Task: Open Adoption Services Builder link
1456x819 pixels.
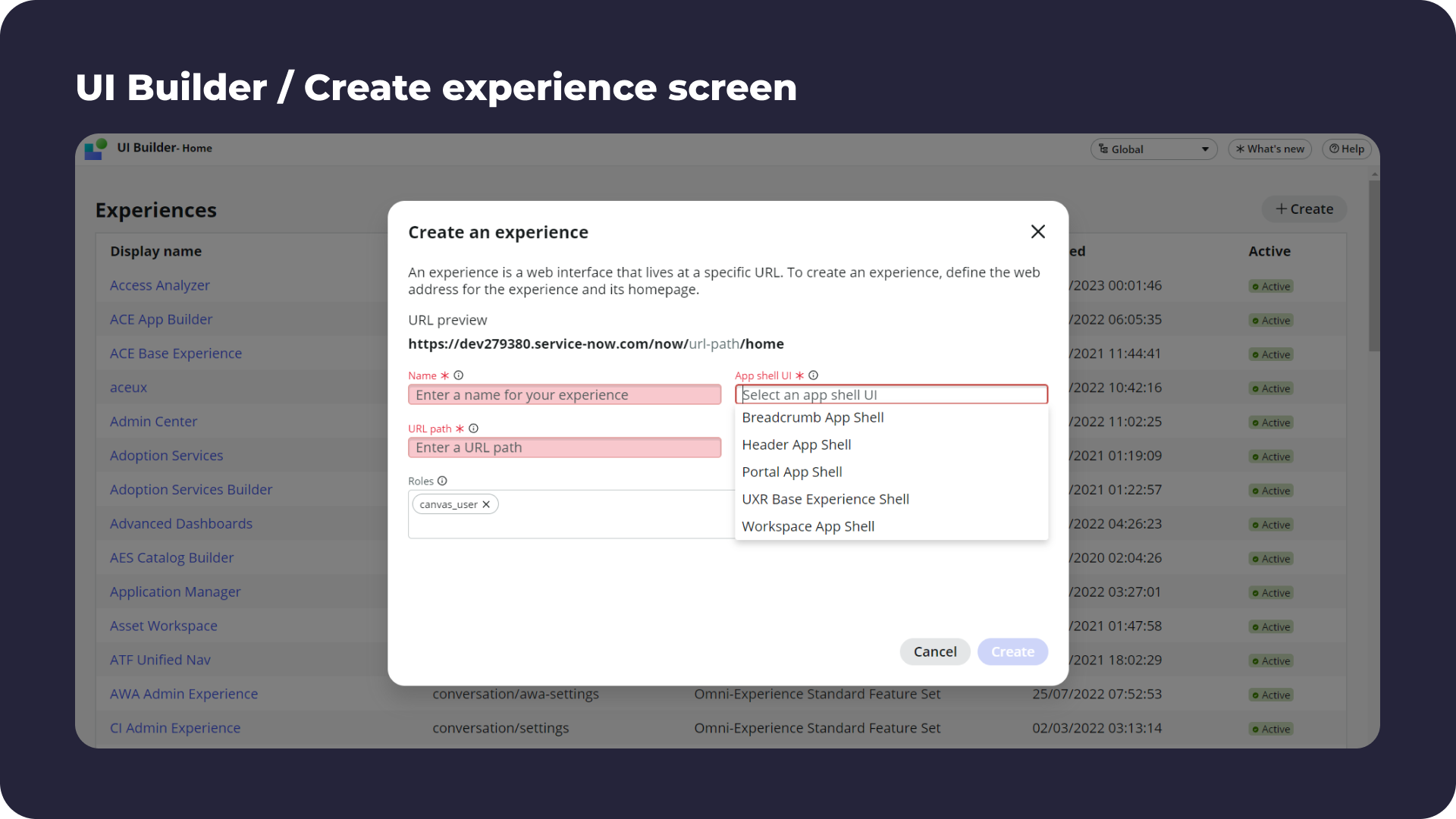Action: click(x=191, y=490)
